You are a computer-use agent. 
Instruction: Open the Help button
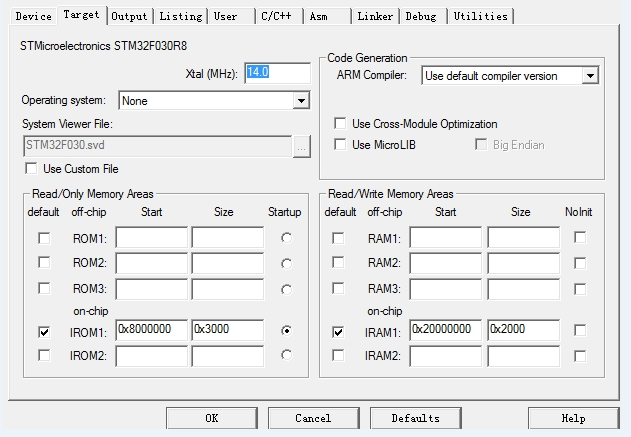573,418
